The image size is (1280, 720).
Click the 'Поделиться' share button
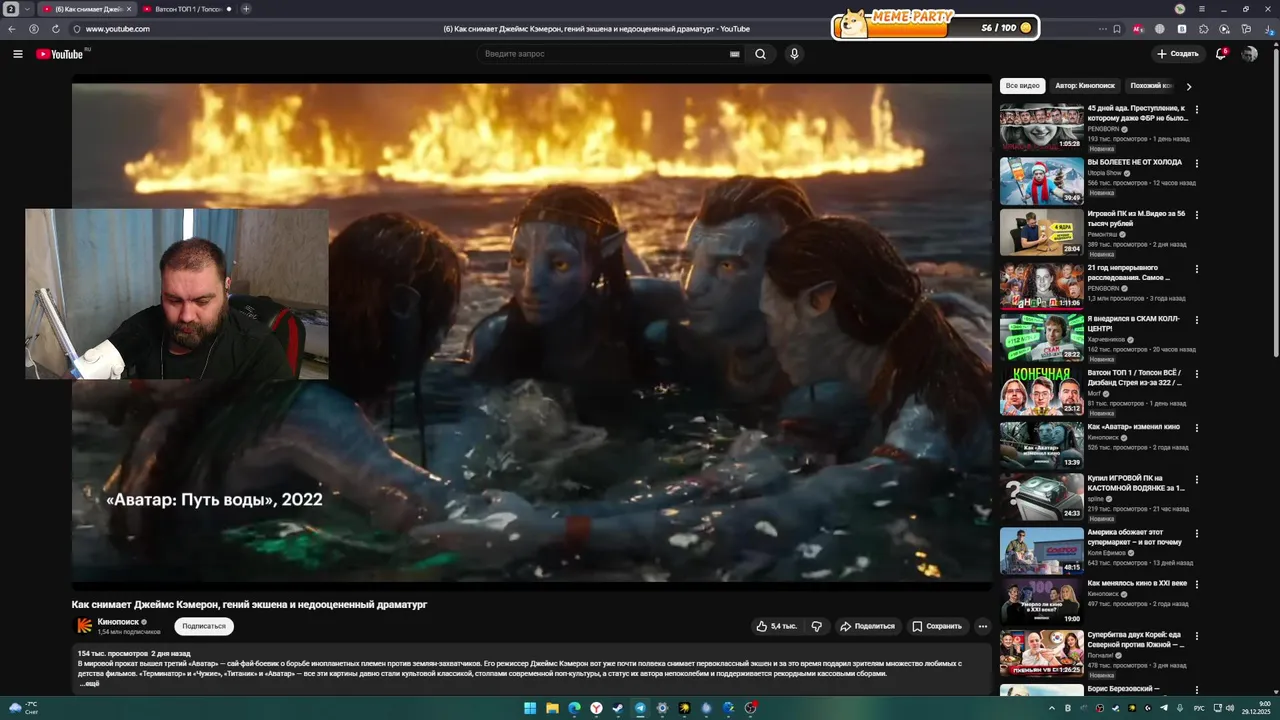pos(867,626)
